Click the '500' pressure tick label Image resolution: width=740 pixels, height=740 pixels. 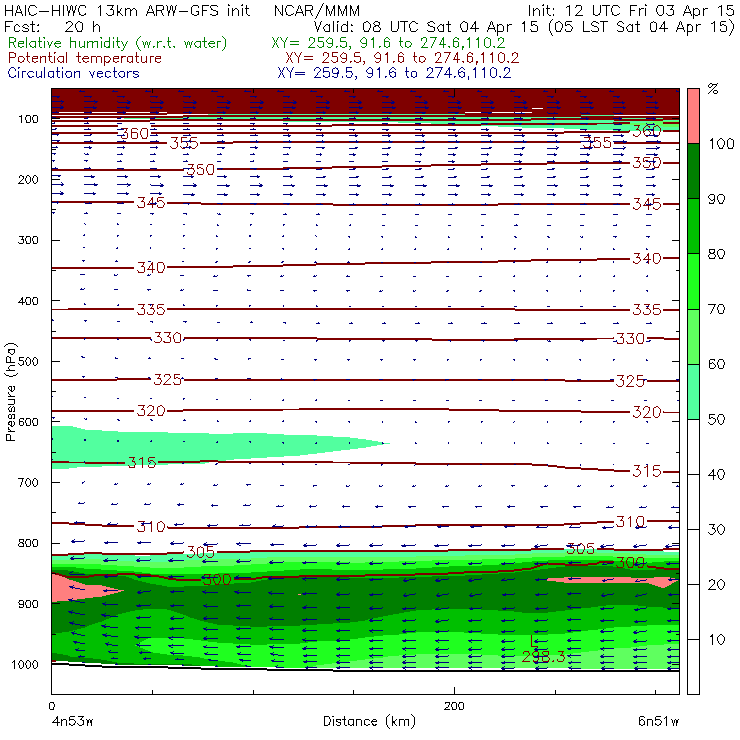(x=28, y=362)
